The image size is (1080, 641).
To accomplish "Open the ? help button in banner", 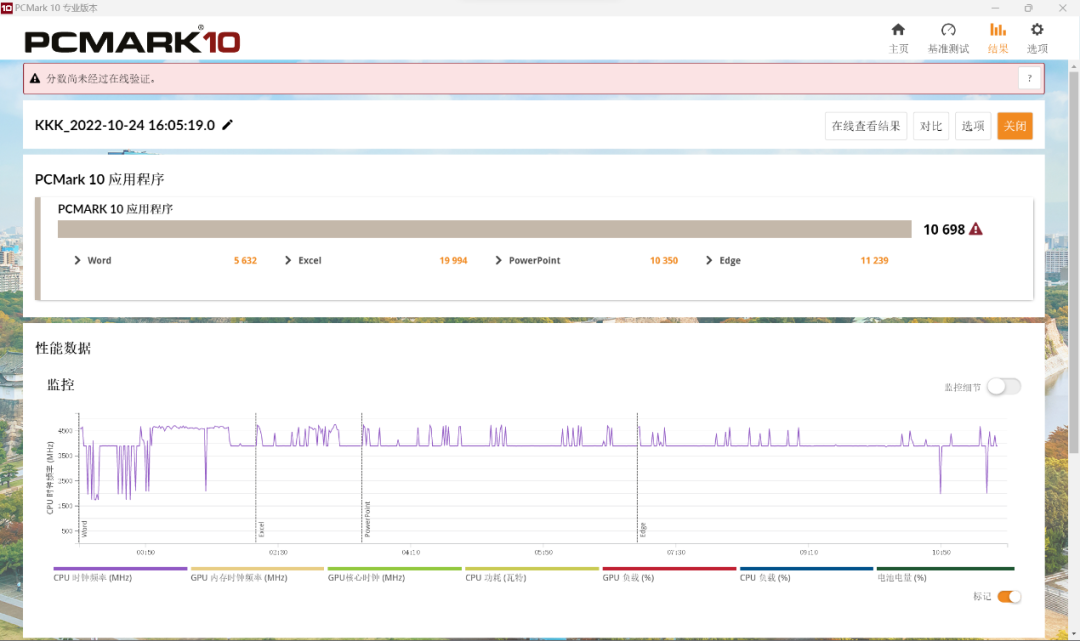I will pyautogui.click(x=1029, y=78).
